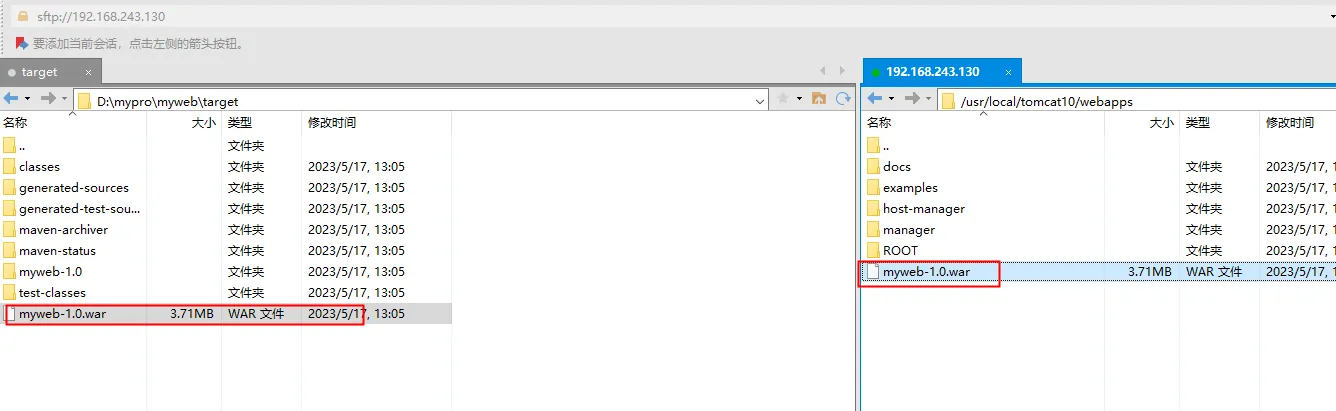Refresh the local pane with the circular arrow icon

[x=843, y=98]
